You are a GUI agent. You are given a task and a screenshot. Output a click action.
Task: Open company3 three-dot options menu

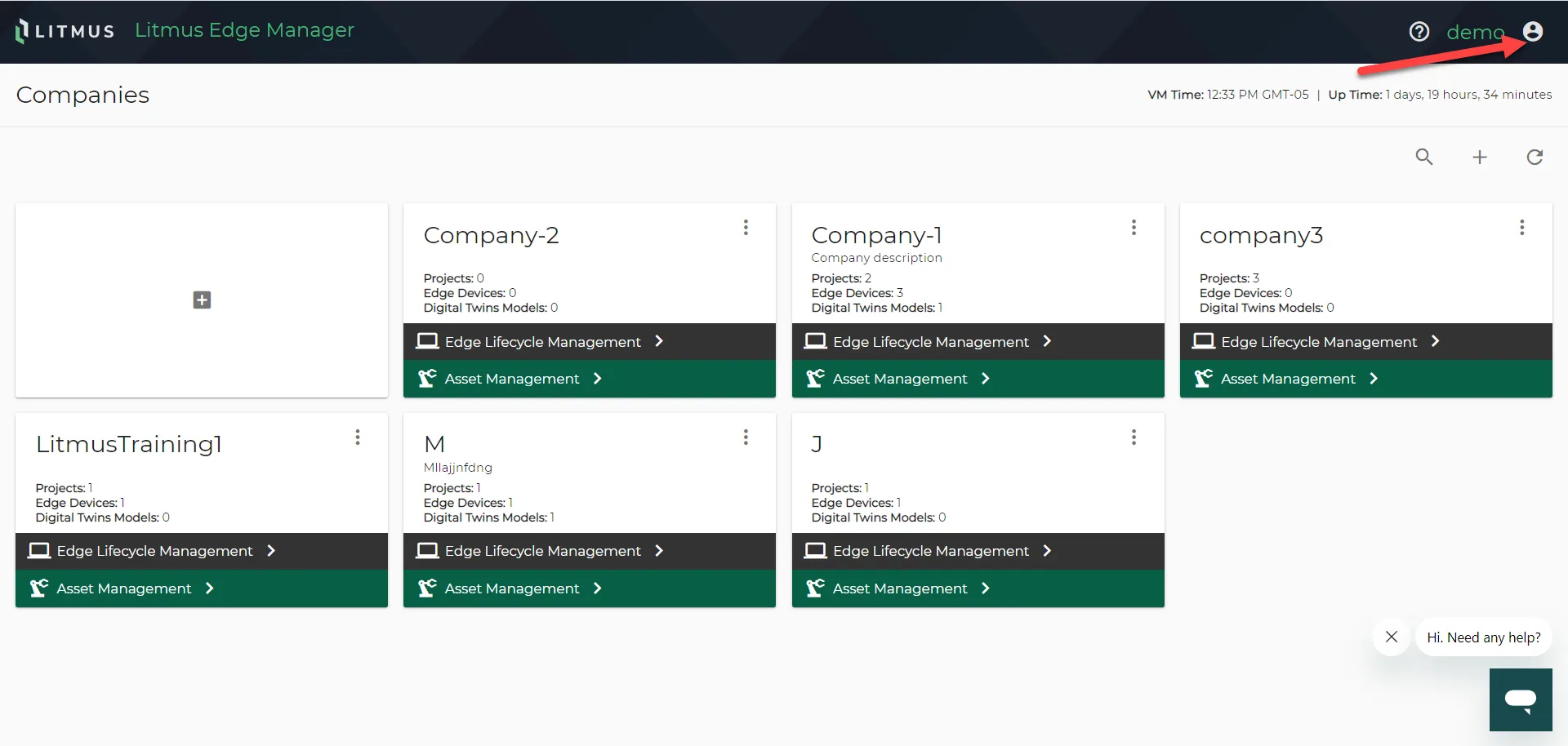click(x=1521, y=228)
